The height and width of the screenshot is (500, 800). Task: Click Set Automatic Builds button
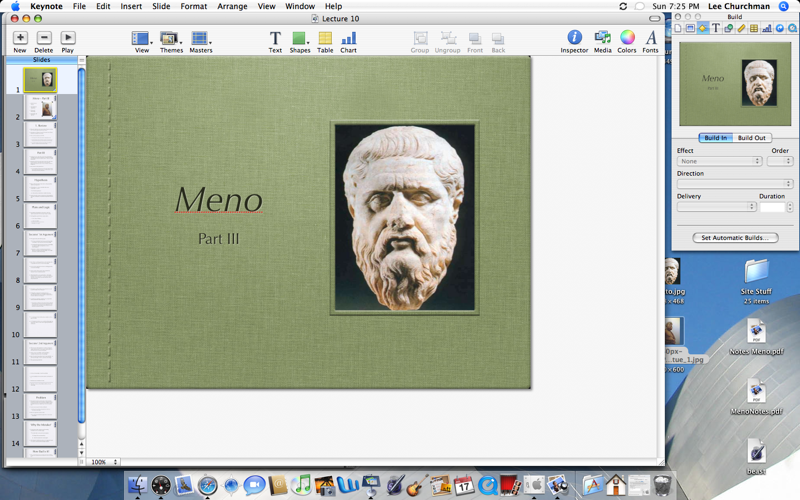(x=735, y=238)
